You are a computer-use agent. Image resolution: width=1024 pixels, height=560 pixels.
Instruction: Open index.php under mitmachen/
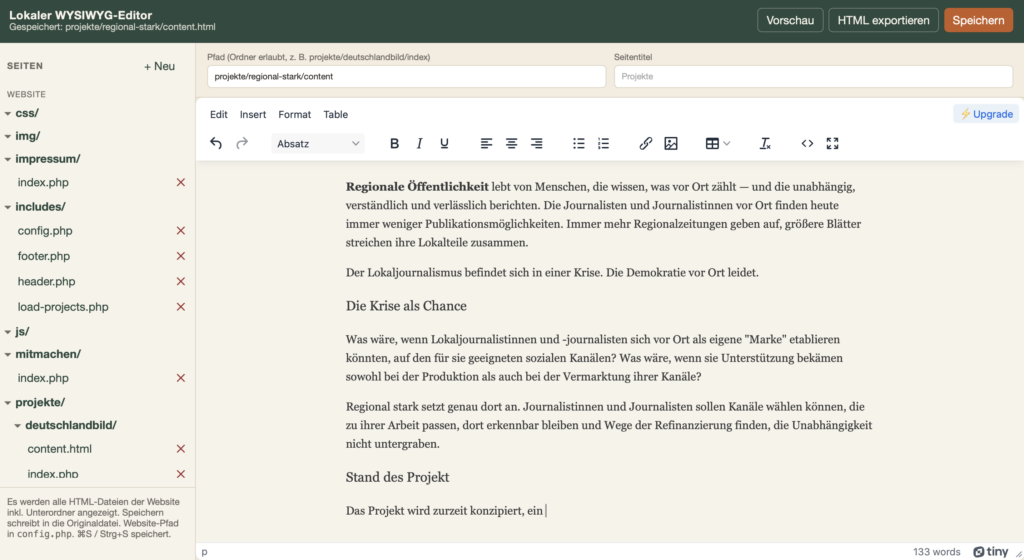43,378
